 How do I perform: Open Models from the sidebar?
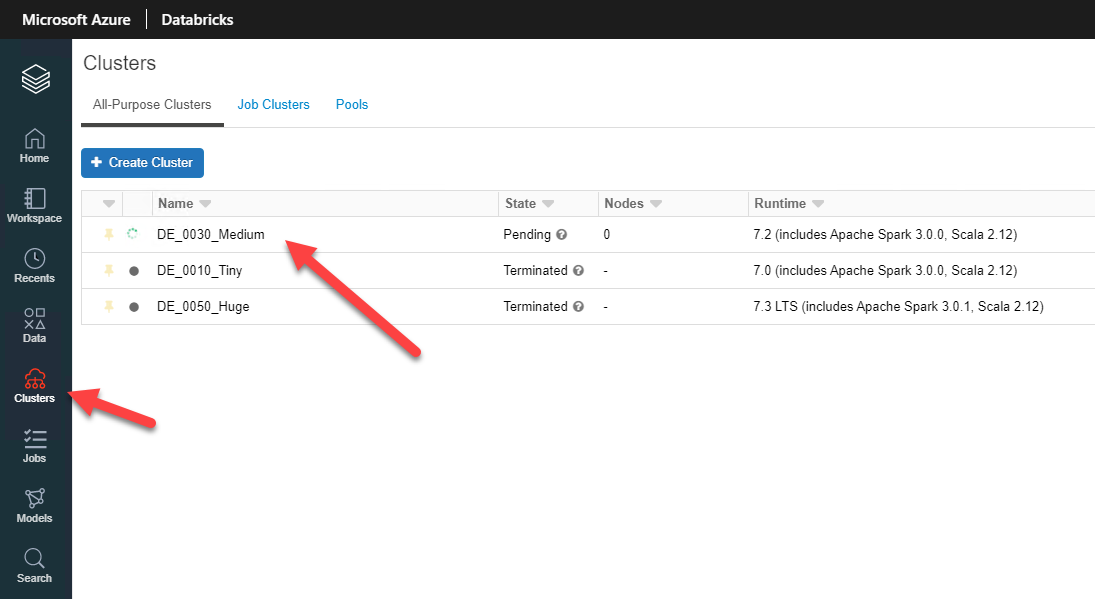point(34,505)
